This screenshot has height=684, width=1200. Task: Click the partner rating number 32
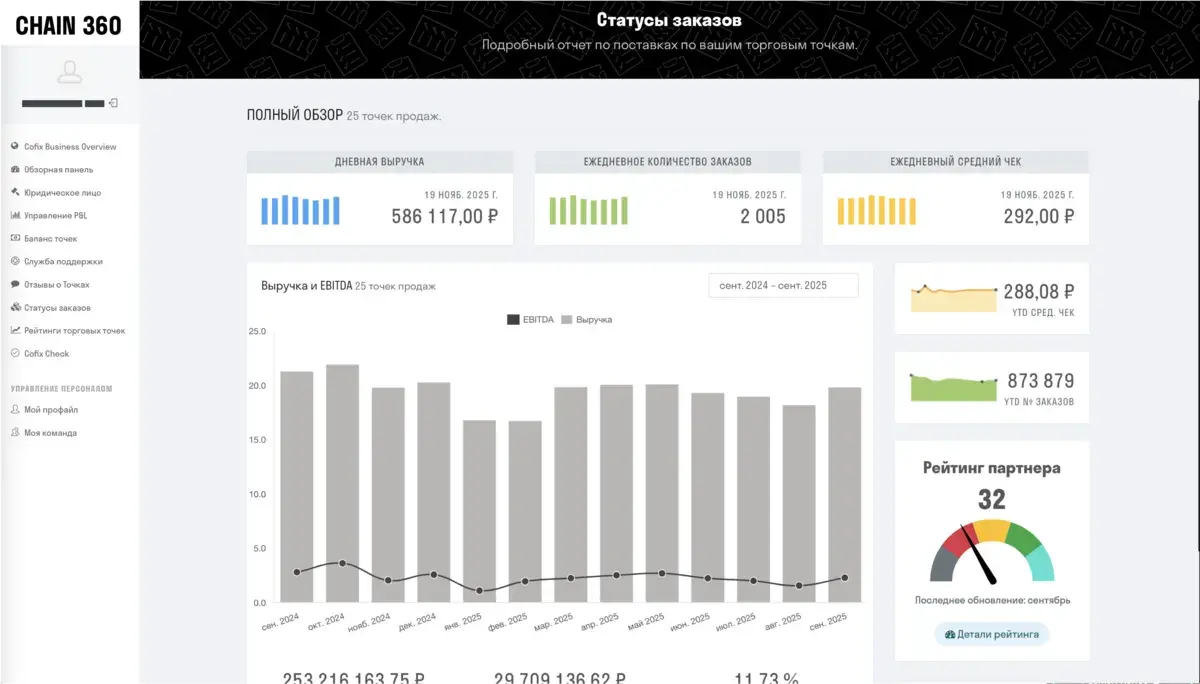992,499
